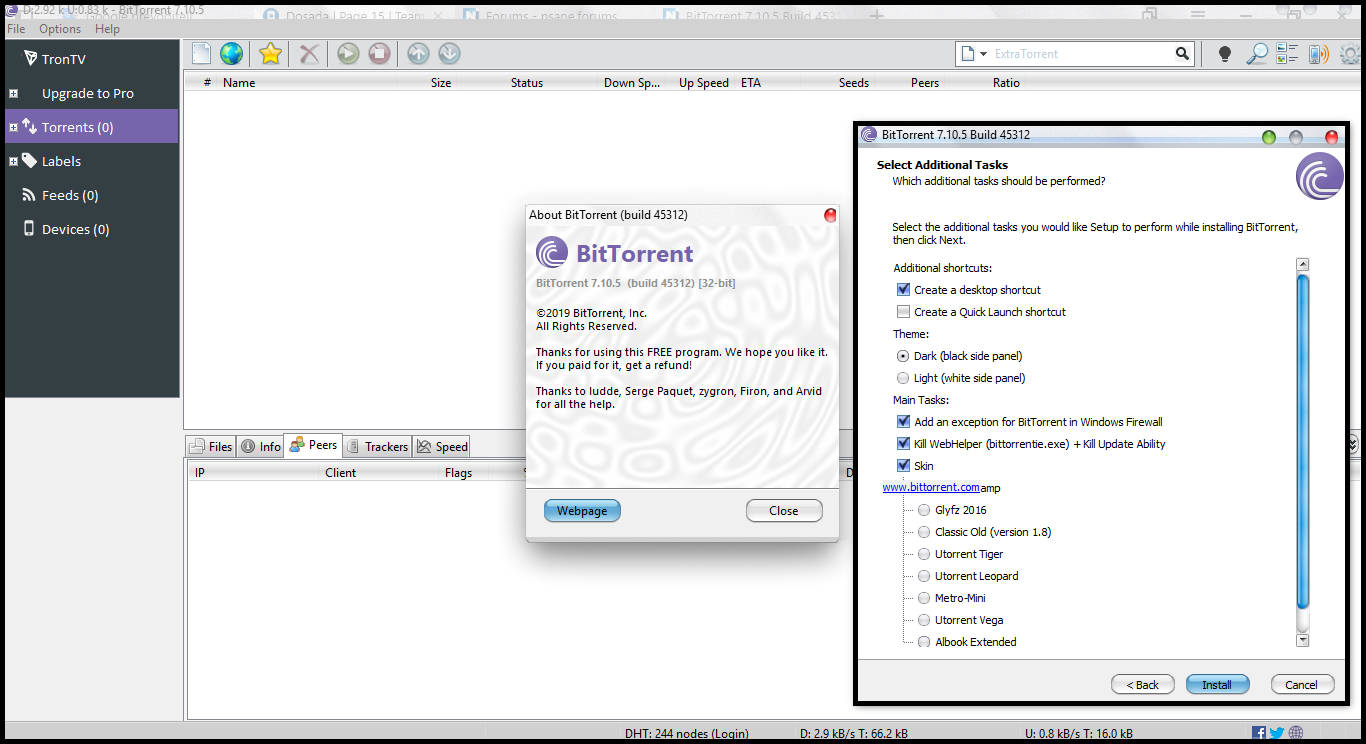
Task: Click installer scrollbar up arrow
Action: (x=1302, y=264)
